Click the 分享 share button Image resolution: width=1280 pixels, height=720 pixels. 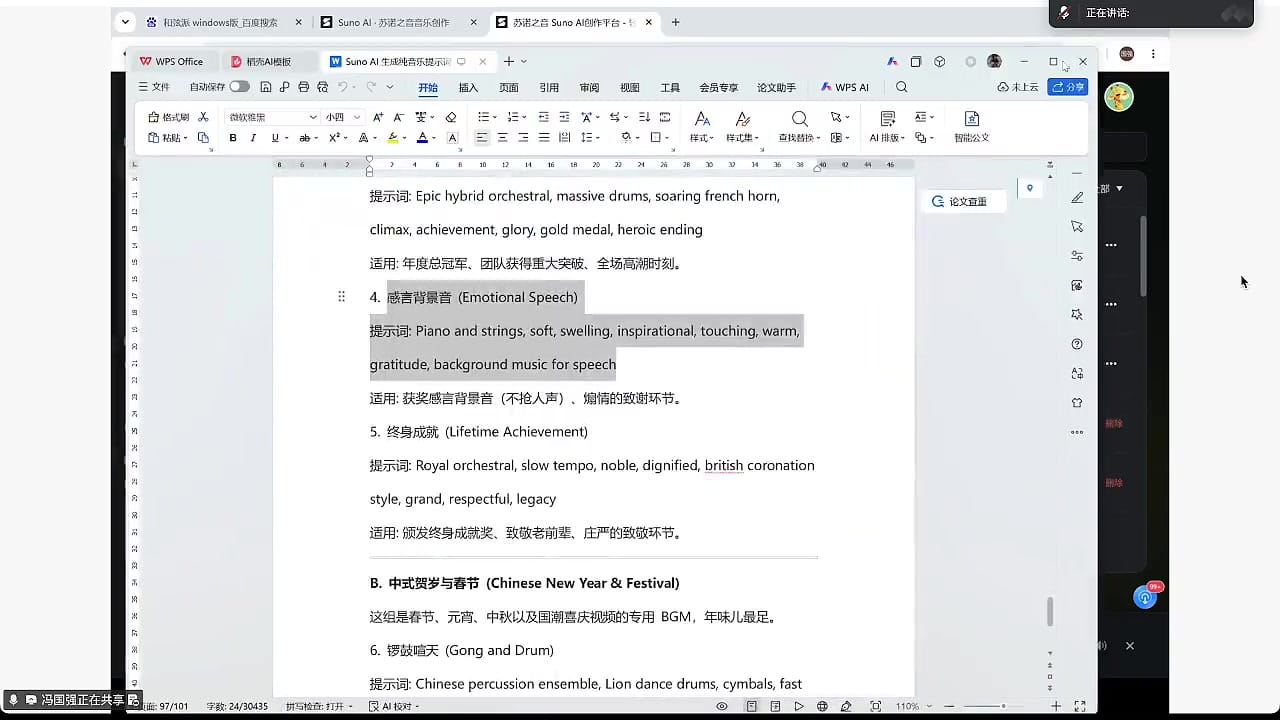[x=1068, y=87]
